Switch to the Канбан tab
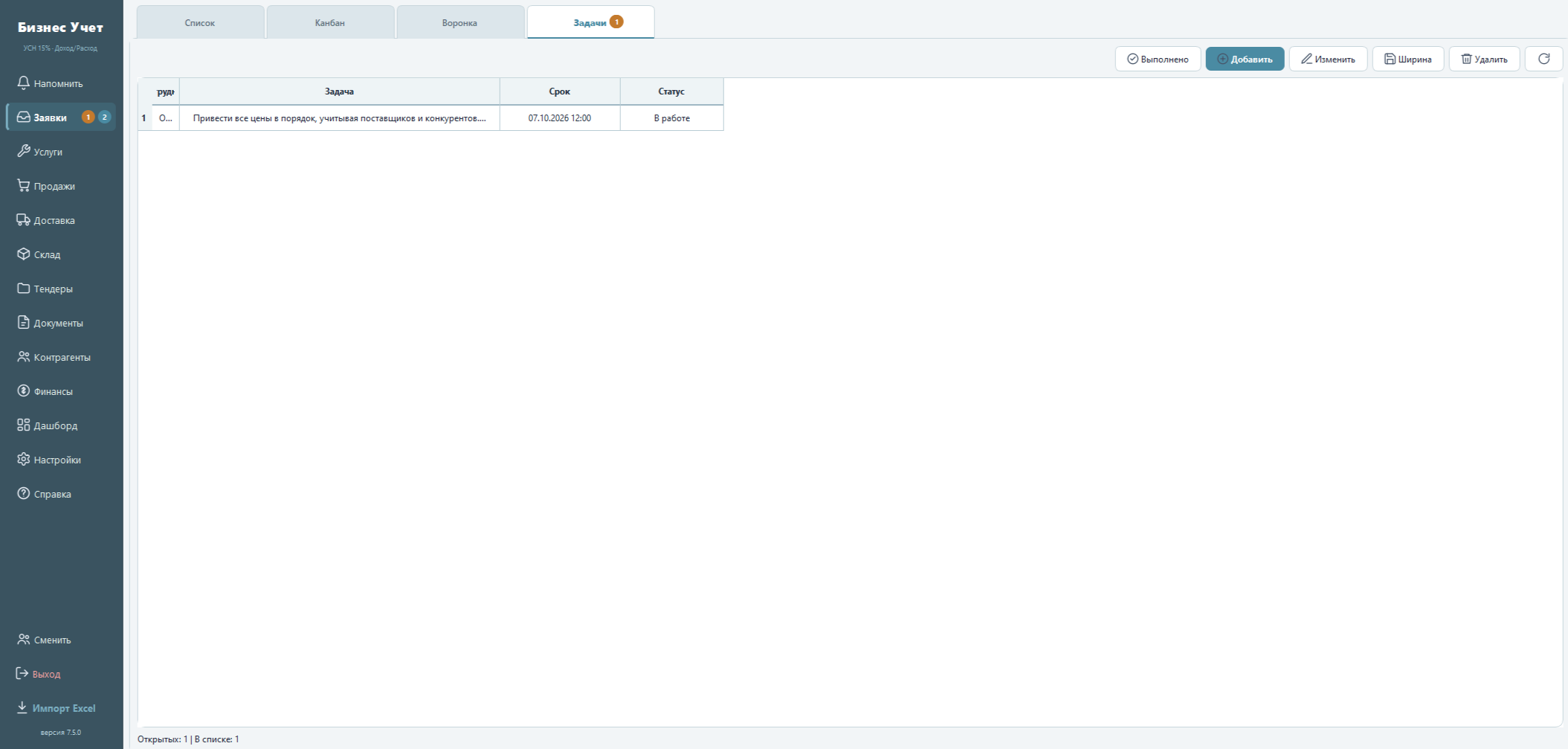The width and height of the screenshot is (1568, 749). [330, 22]
